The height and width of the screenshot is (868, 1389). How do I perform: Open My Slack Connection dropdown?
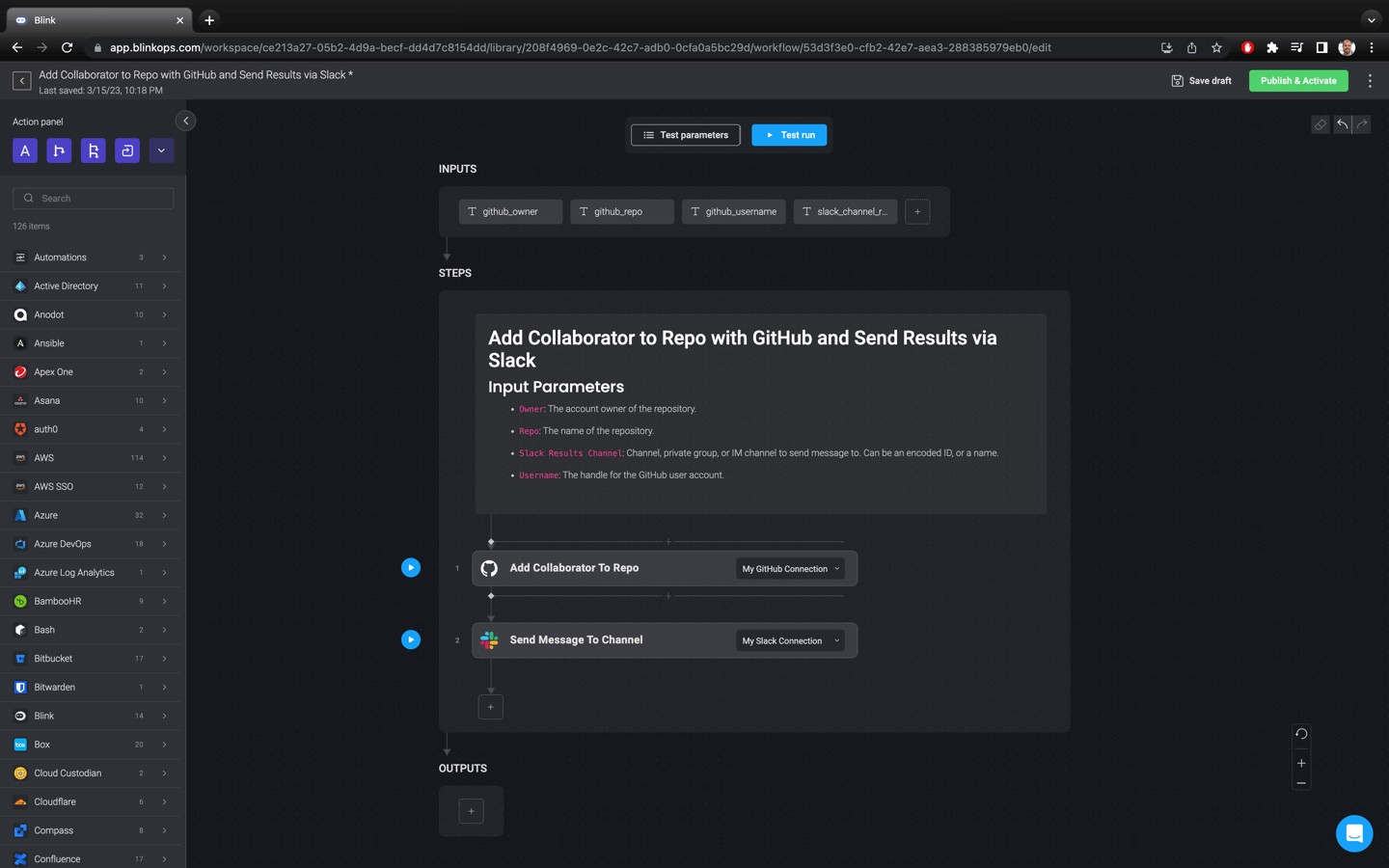tap(790, 640)
